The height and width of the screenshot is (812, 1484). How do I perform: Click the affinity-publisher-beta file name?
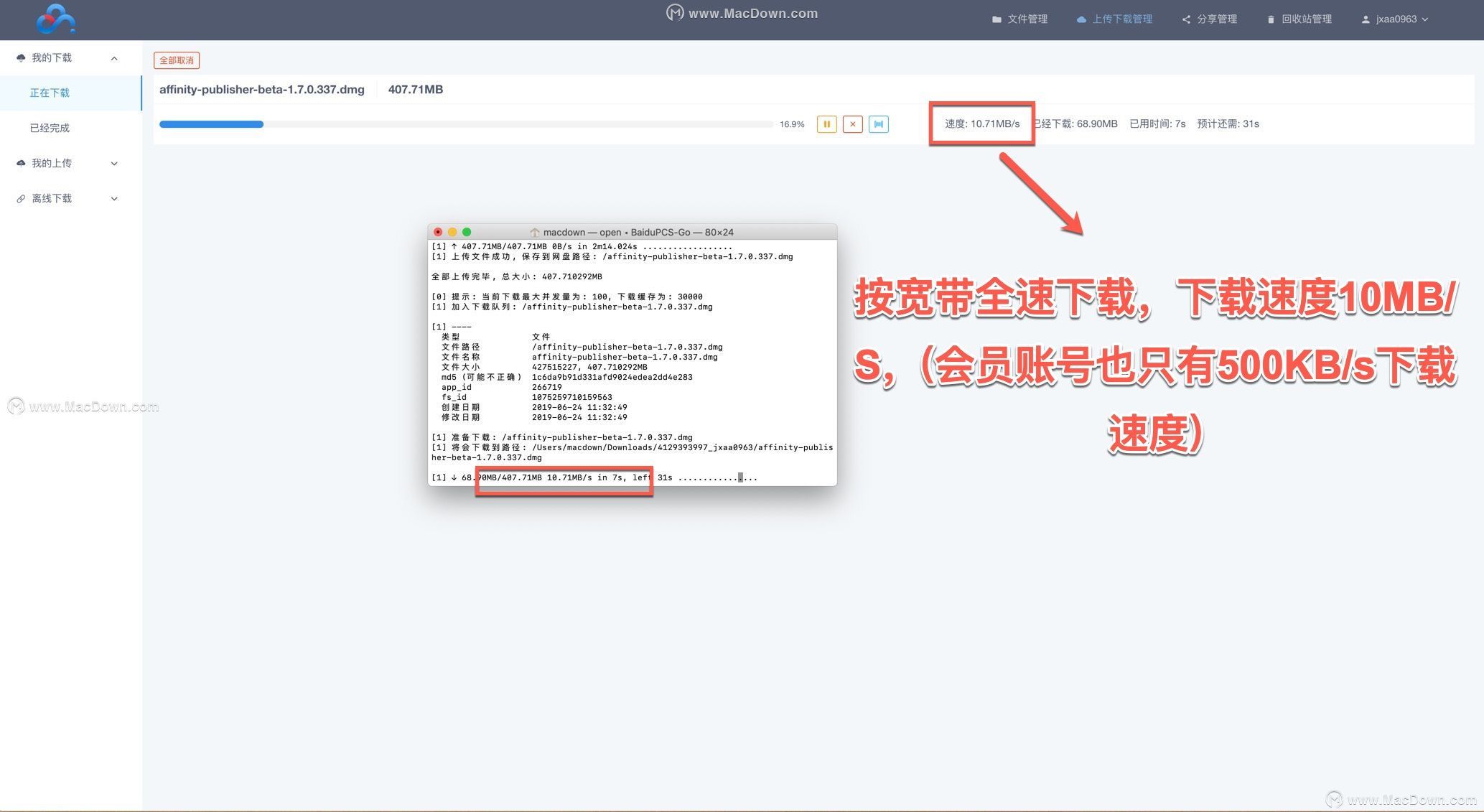pyautogui.click(x=261, y=90)
